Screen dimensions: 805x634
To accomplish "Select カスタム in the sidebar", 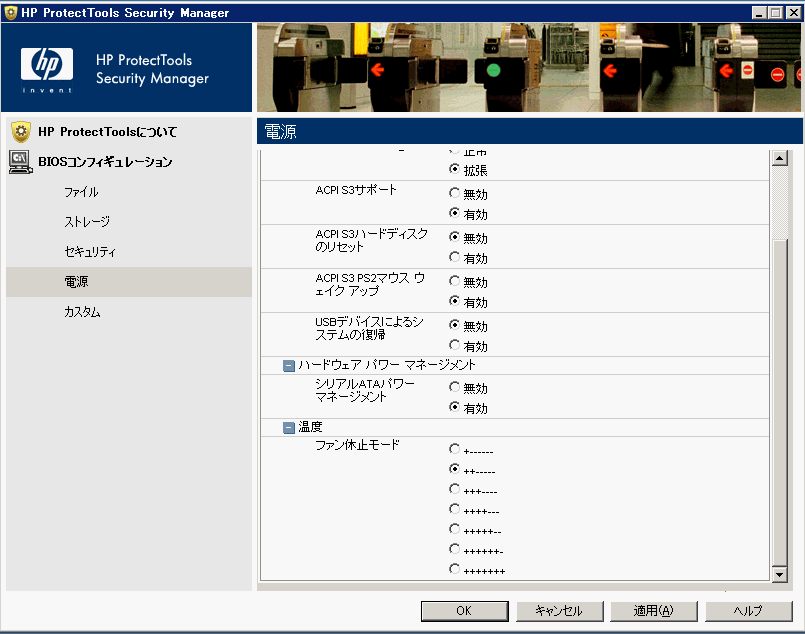I will (x=82, y=312).
